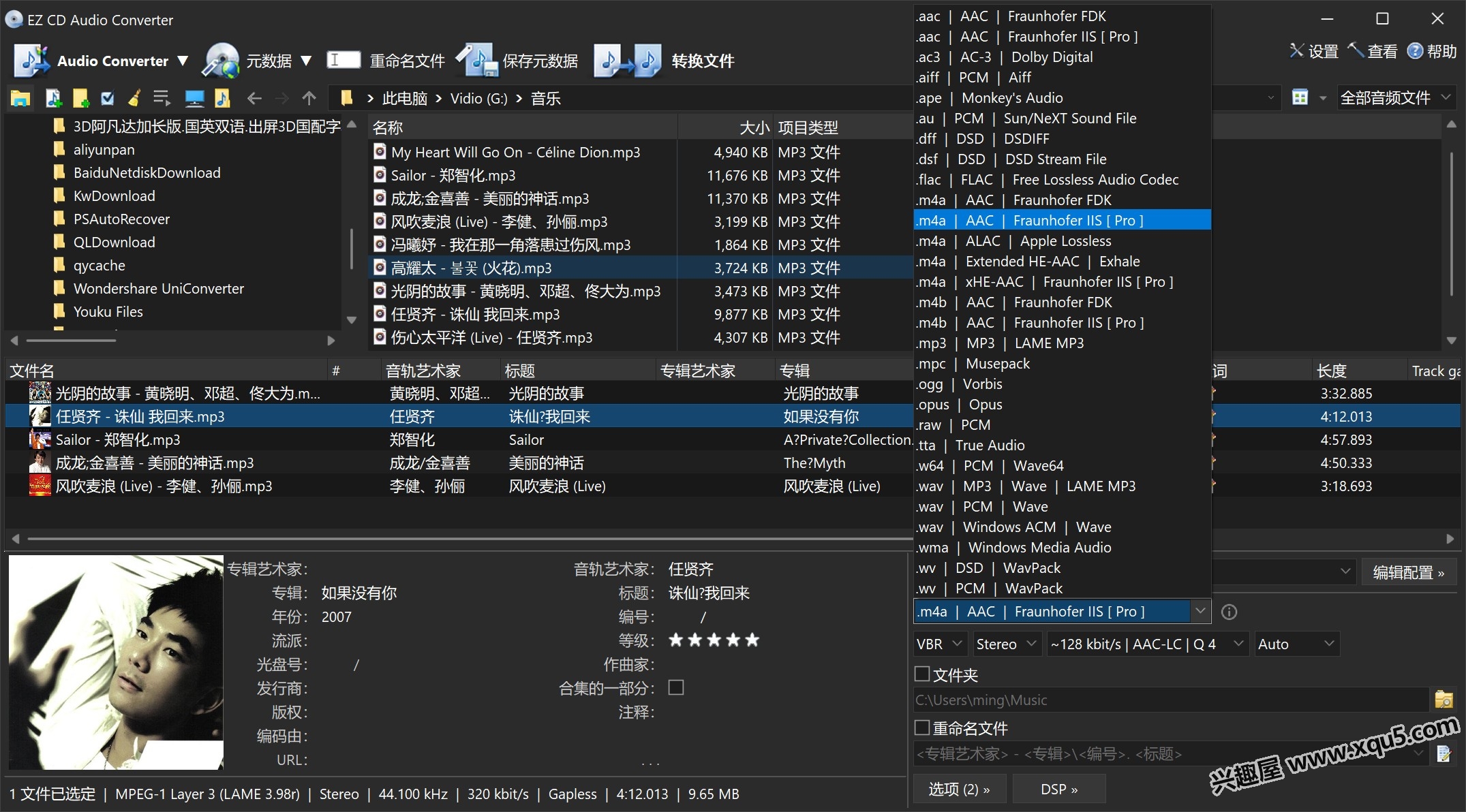Open the Audio Converter mode icon
The width and height of the screenshot is (1466, 812).
tap(31, 61)
